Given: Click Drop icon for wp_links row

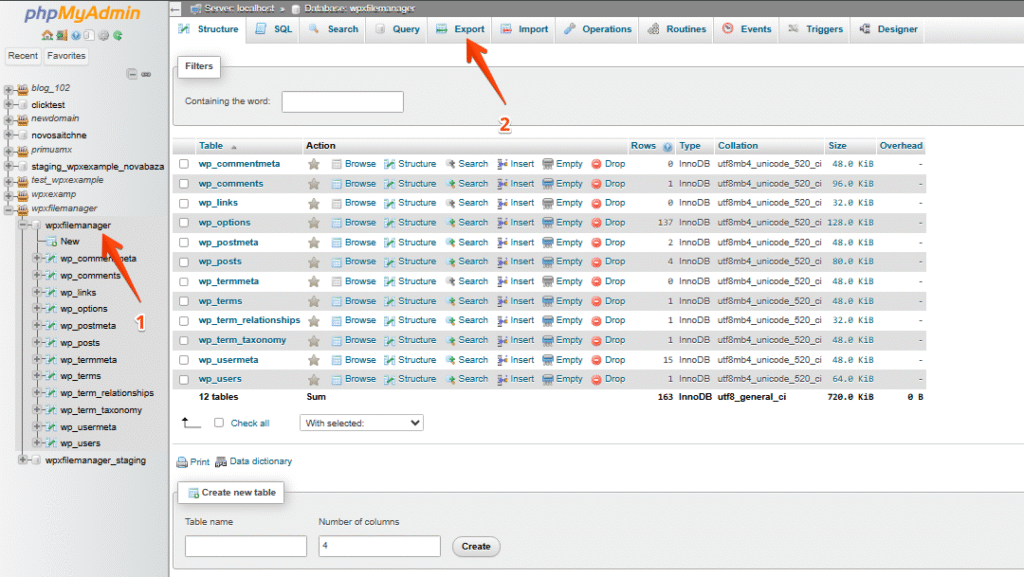Looking at the screenshot, I should (x=596, y=204).
